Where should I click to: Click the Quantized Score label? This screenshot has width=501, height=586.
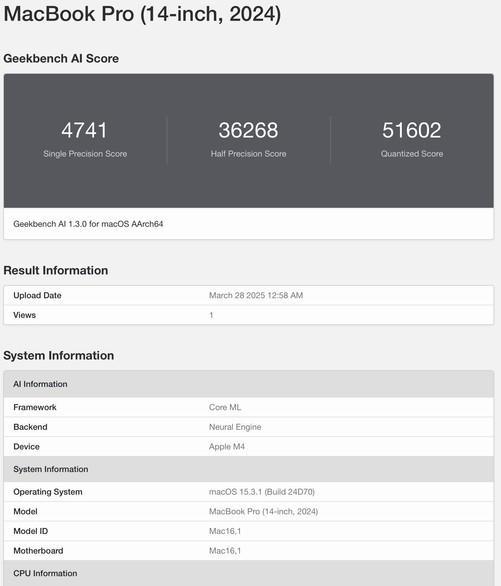pos(412,154)
